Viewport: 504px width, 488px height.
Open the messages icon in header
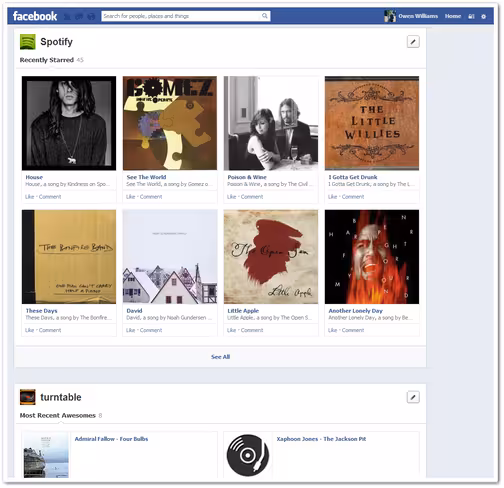click(x=79, y=16)
